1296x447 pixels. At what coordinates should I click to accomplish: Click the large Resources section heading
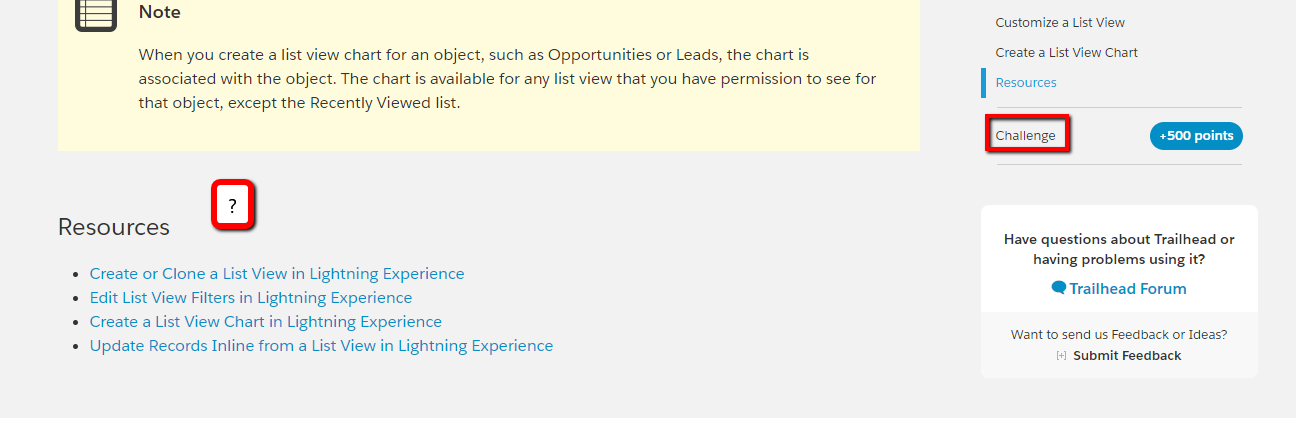pyautogui.click(x=114, y=227)
